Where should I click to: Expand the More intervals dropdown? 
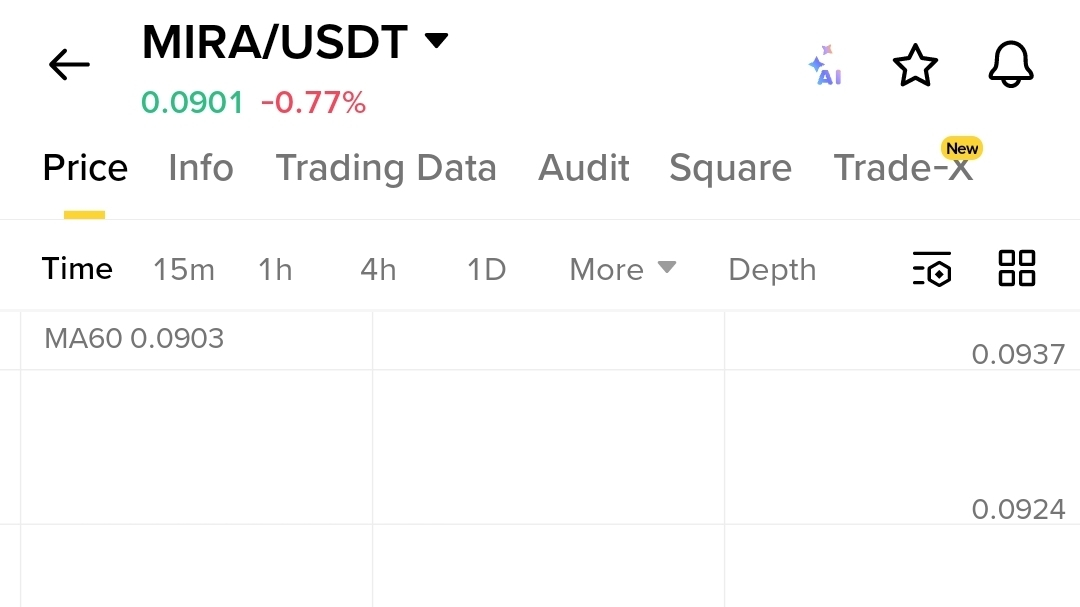click(x=623, y=269)
